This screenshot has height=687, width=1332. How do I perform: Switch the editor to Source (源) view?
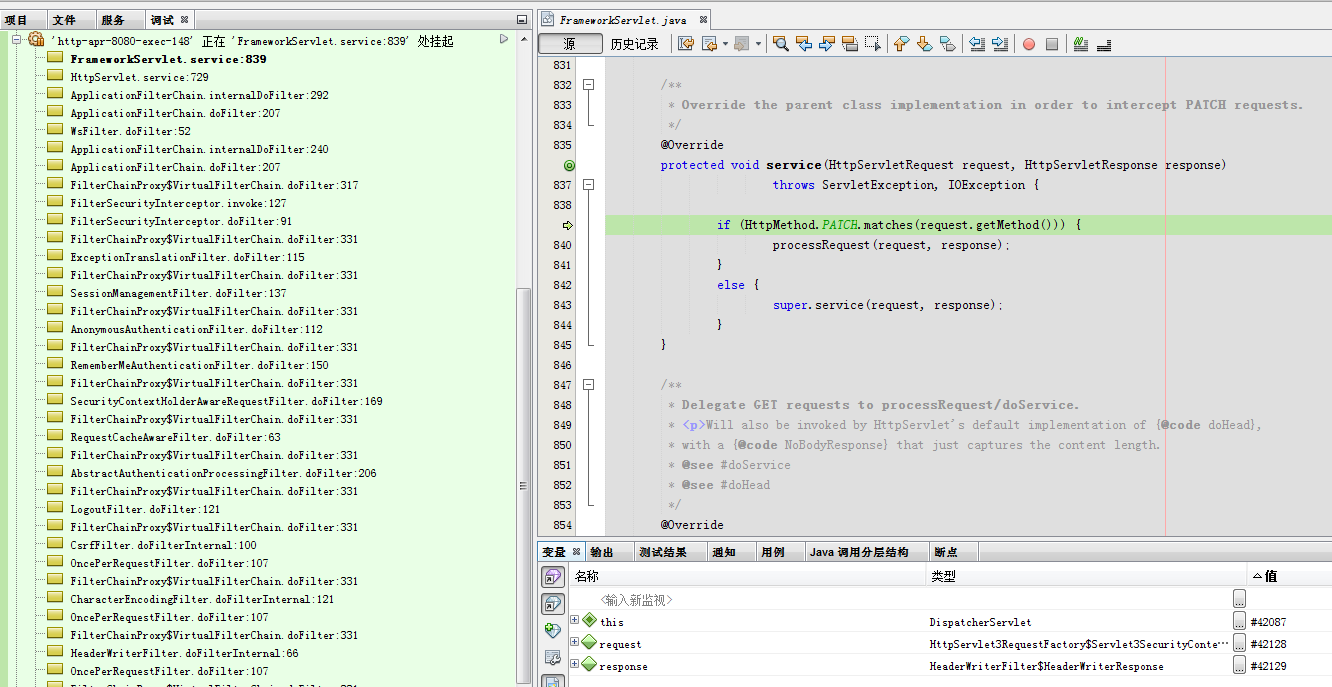coord(570,44)
